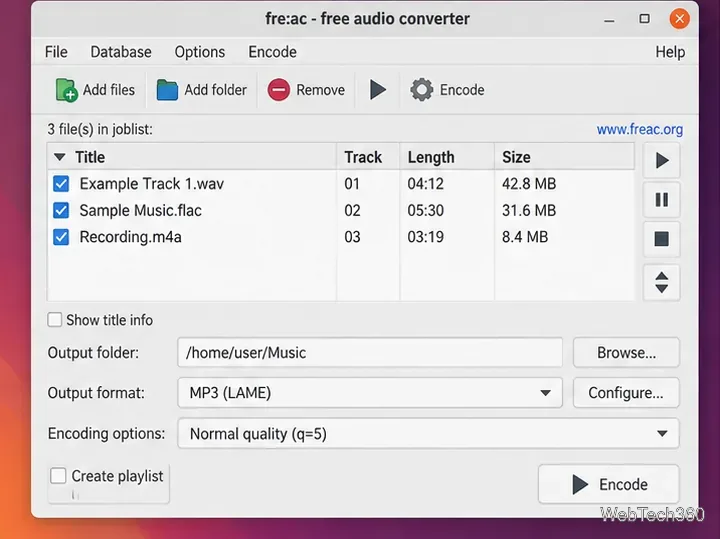Open the Output format dropdown

[370, 393]
